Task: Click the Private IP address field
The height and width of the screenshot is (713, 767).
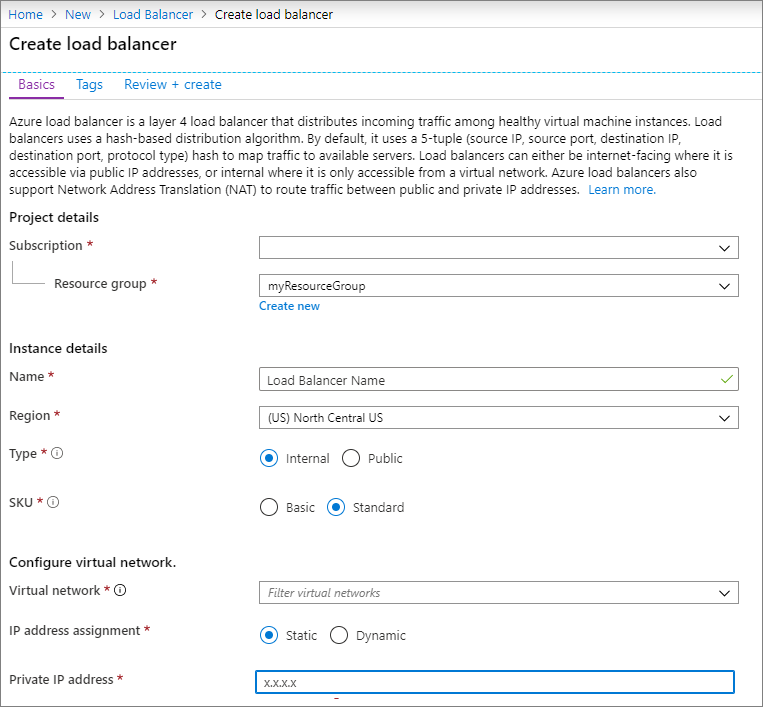Action: coord(495,682)
